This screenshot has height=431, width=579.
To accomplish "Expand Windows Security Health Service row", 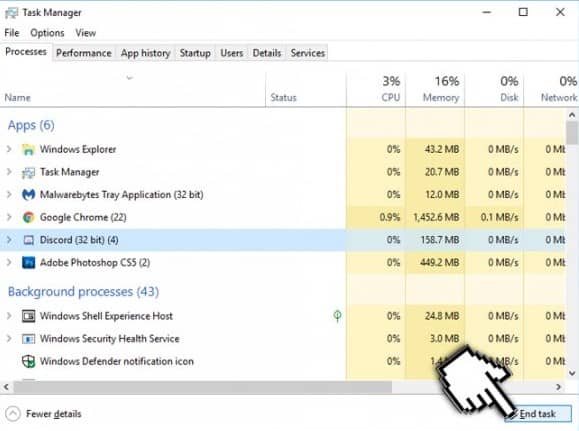I will coord(9,339).
